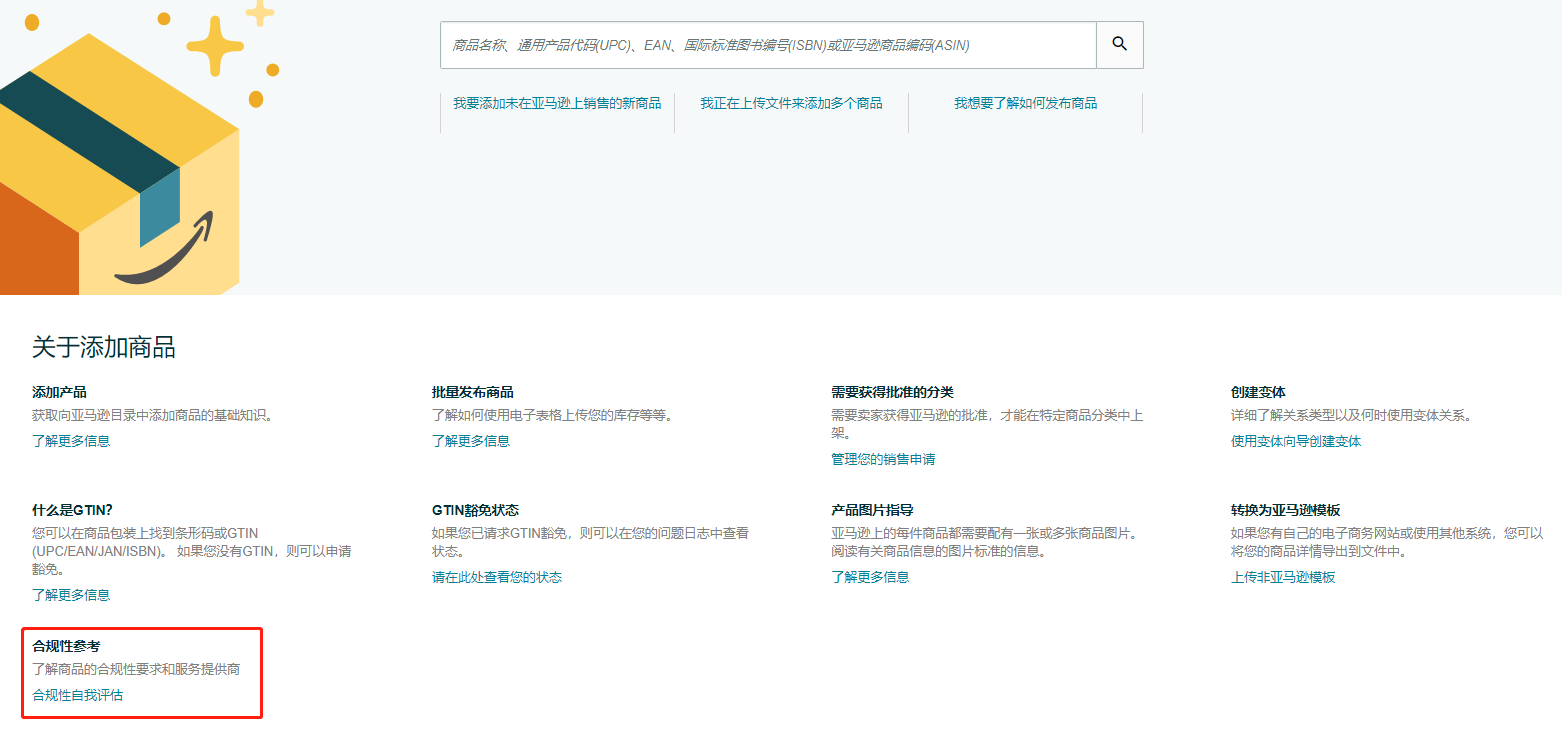The image size is (1562, 729).
Task: Click the '创建变体' section title
Action: tap(1258, 392)
